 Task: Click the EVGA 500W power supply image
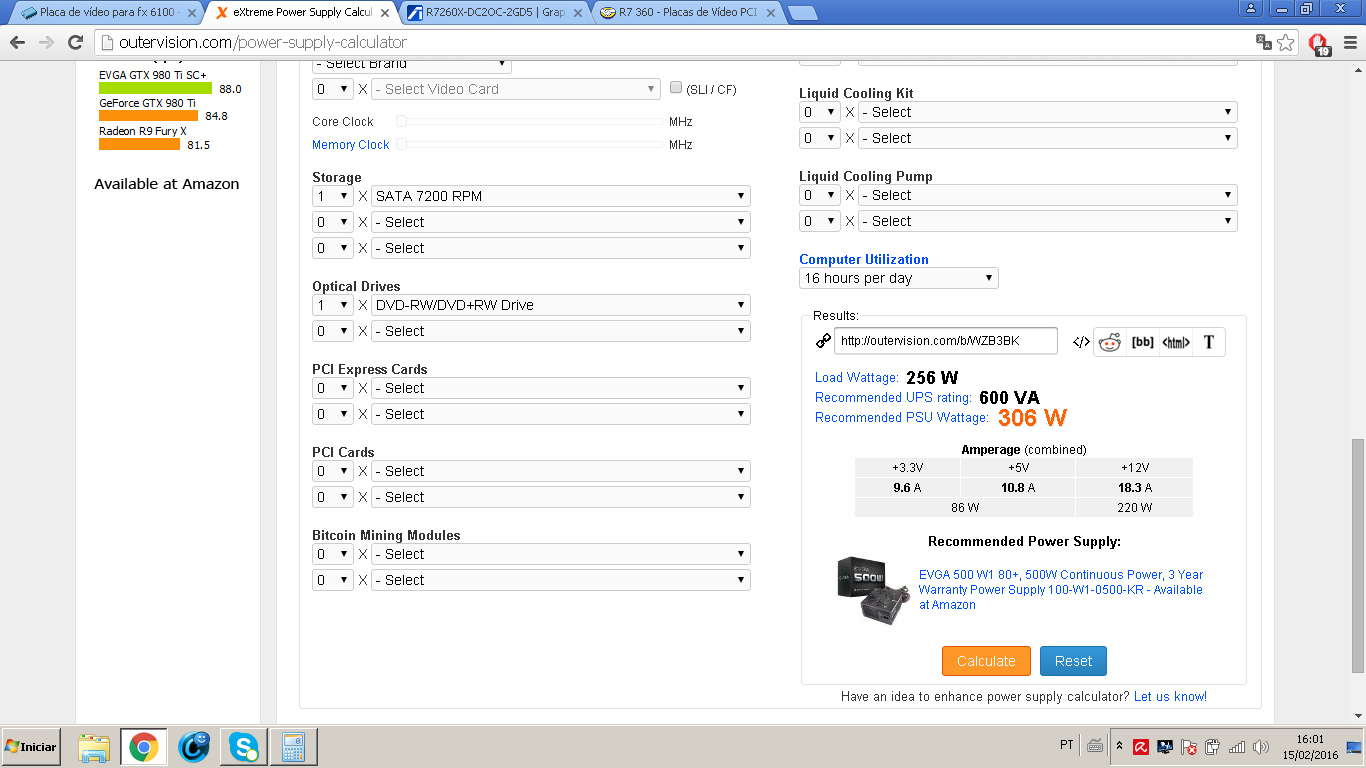tap(874, 589)
